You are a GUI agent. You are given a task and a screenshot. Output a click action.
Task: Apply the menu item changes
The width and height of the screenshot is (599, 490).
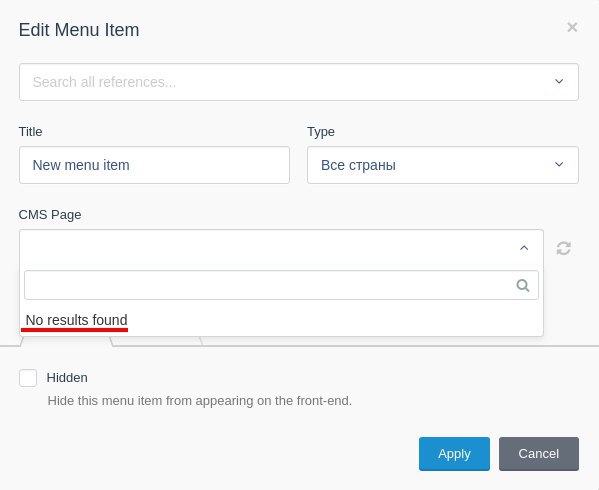[454, 454]
